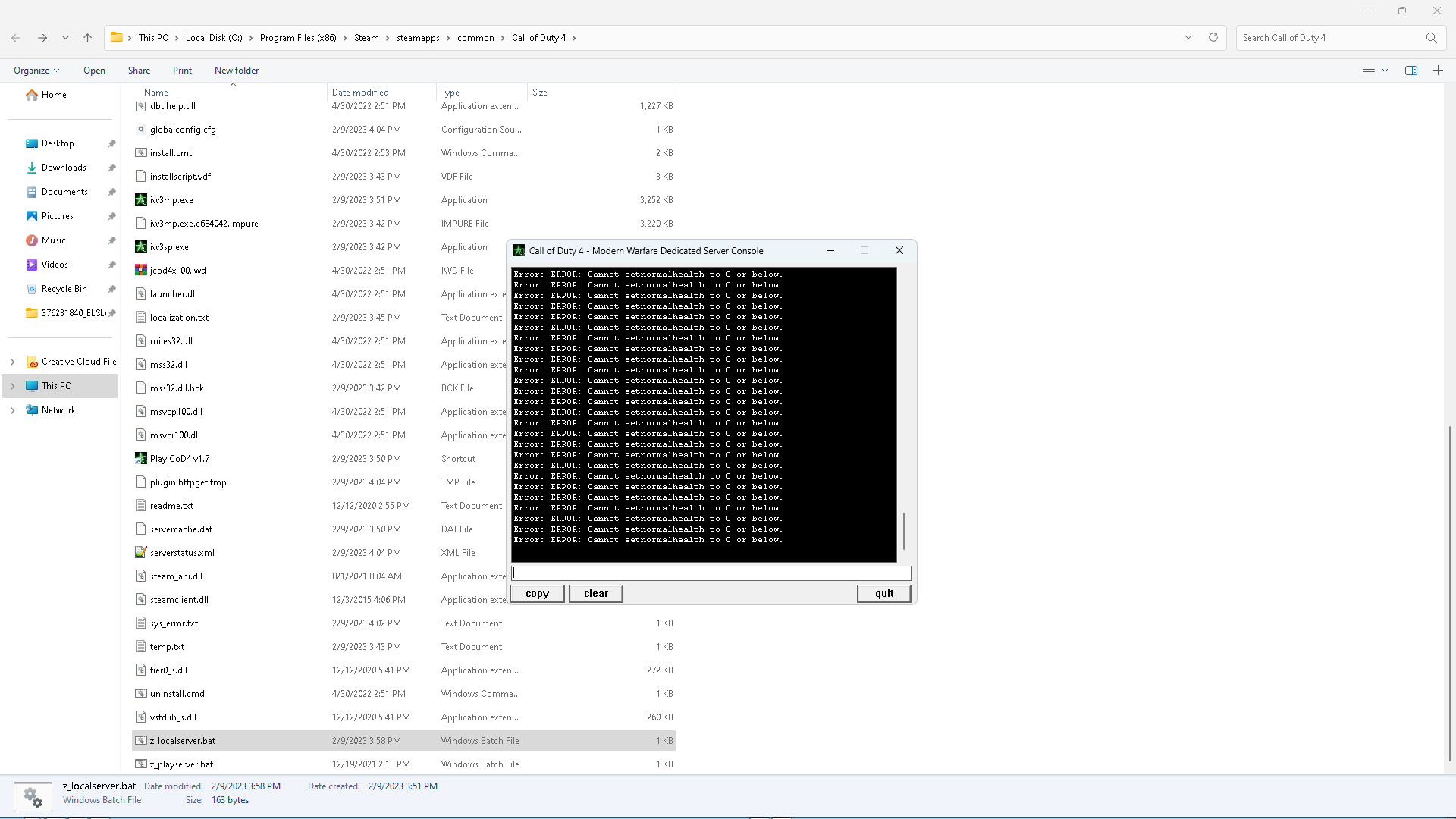
Task: Sort files by the Type column
Action: tap(450, 93)
